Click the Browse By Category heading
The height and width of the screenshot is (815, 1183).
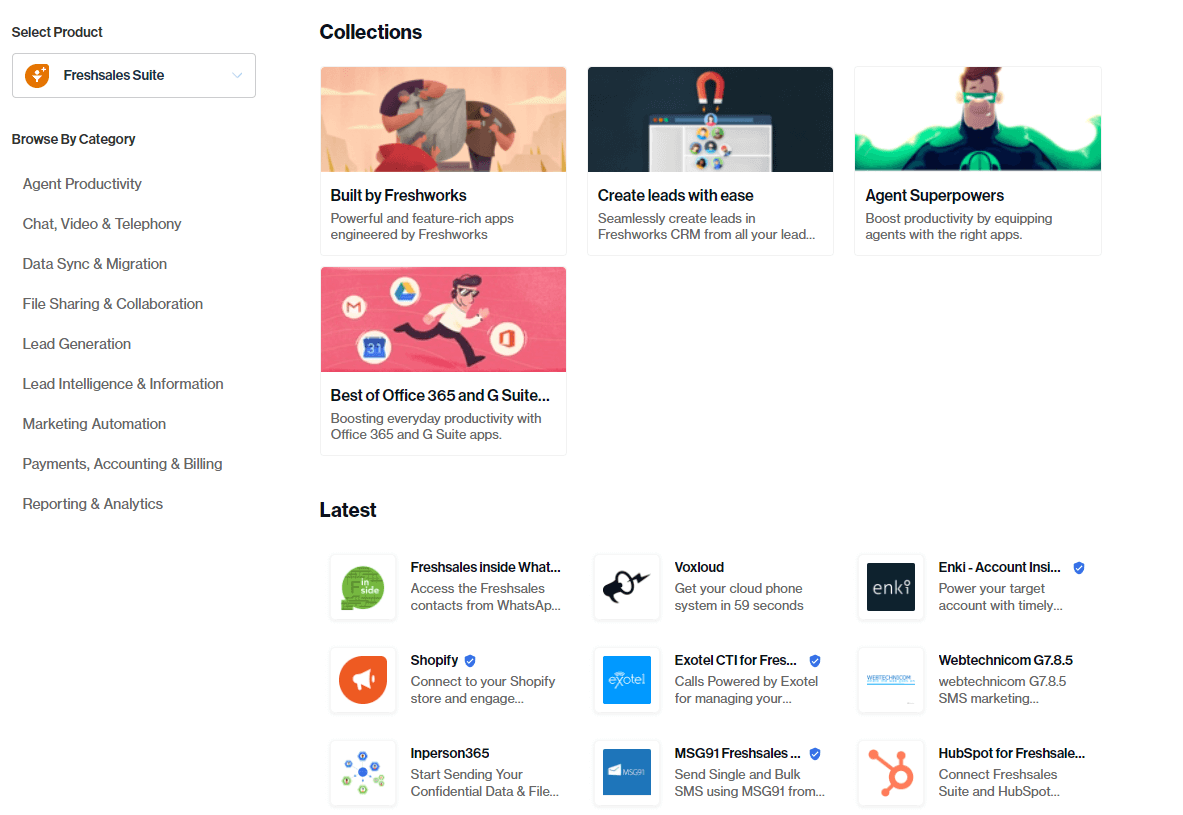point(73,140)
